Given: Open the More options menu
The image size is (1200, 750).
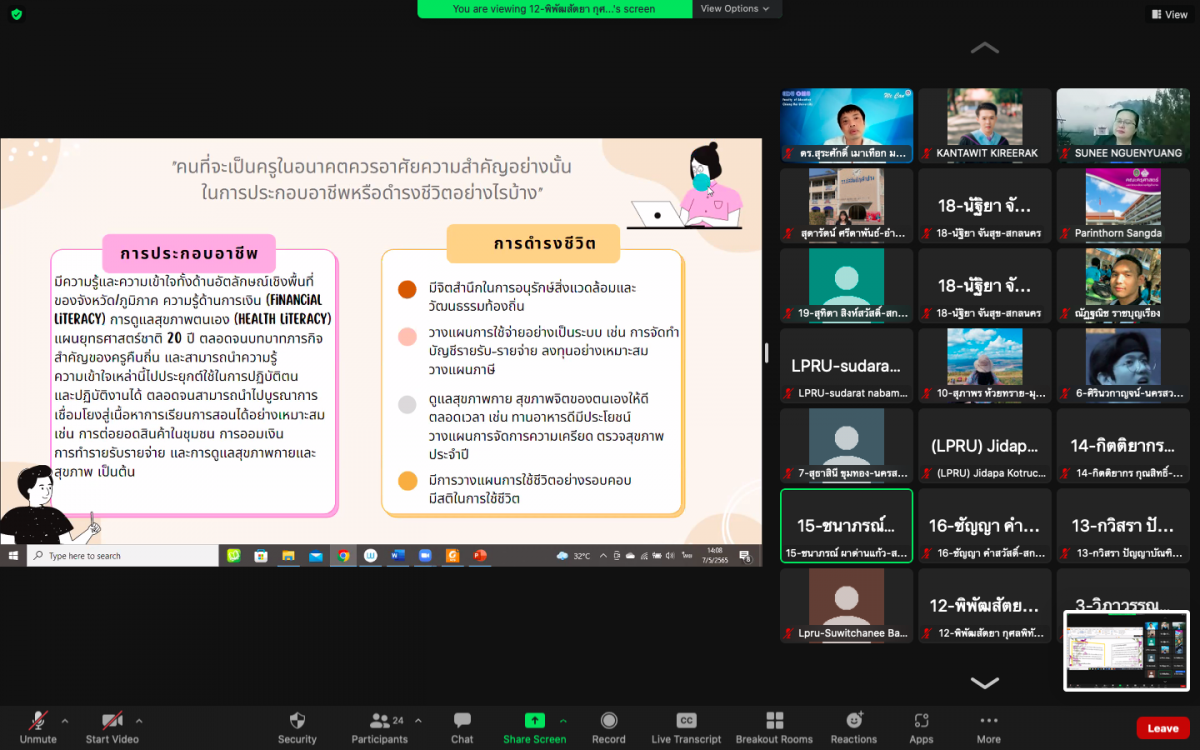Looking at the screenshot, I should (988, 721).
